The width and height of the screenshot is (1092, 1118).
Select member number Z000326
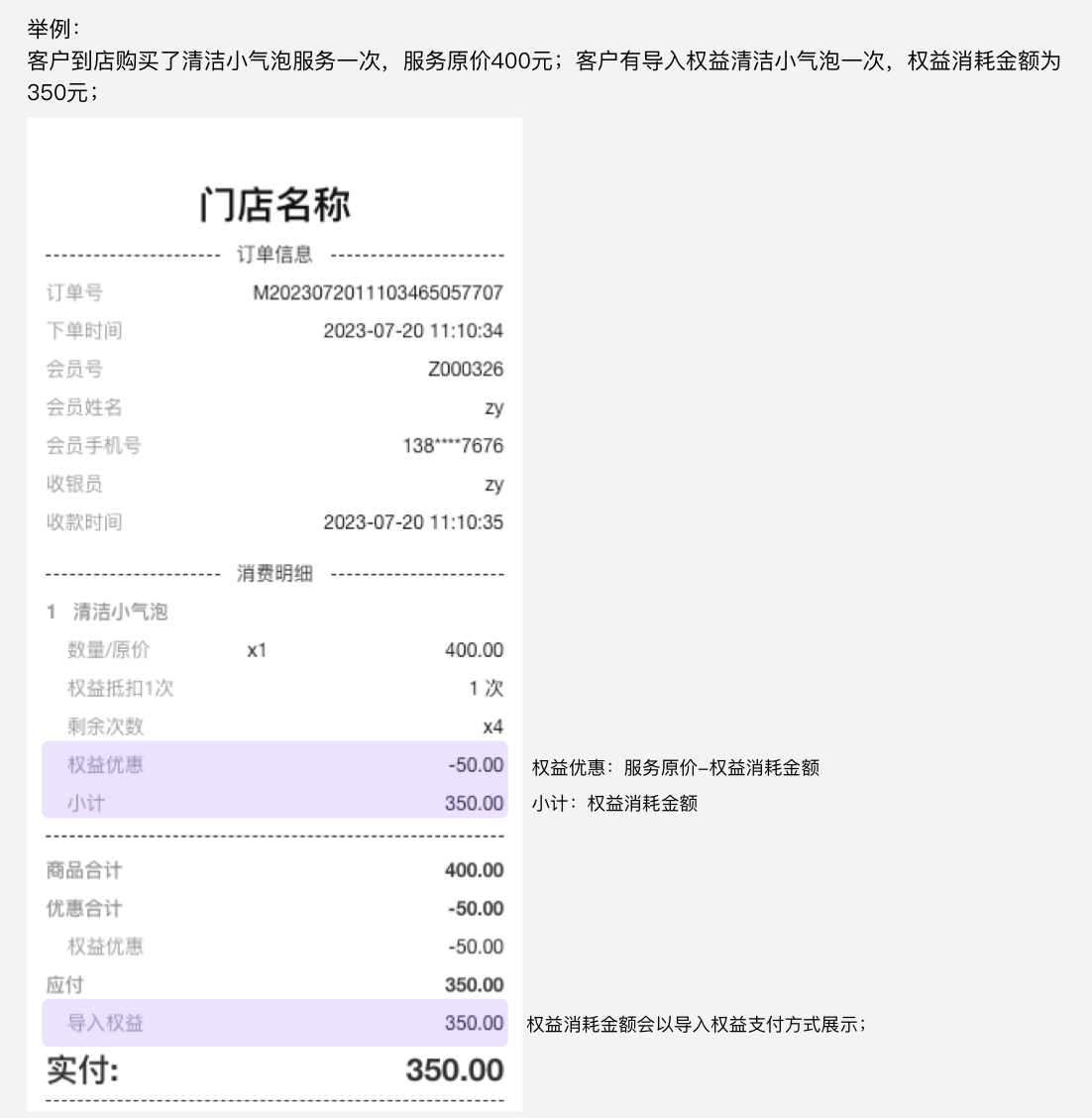(466, 369)
